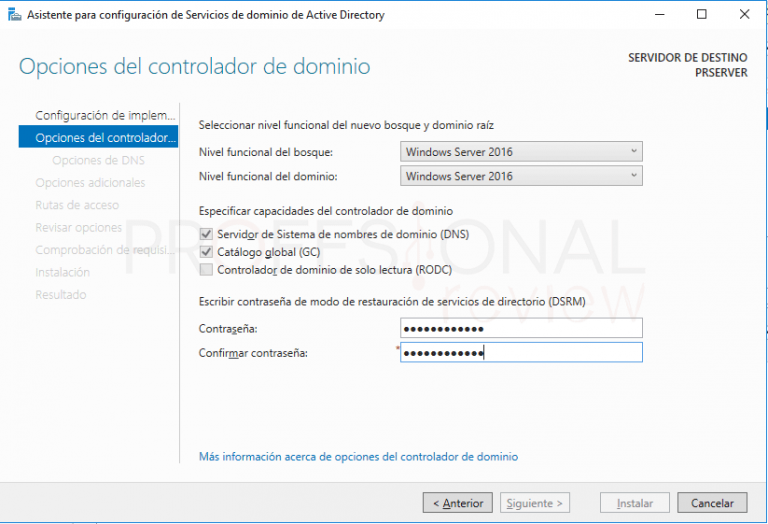
Task: Click the 'Nivel funcional del bosque:' label
Action: click(265, 152)
